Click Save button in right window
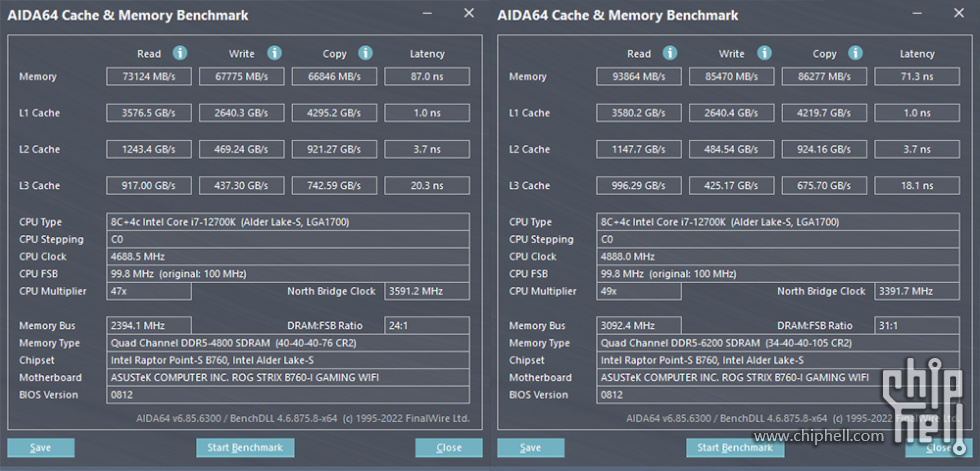This screenshot has height=471, width=980. point(531,447)
